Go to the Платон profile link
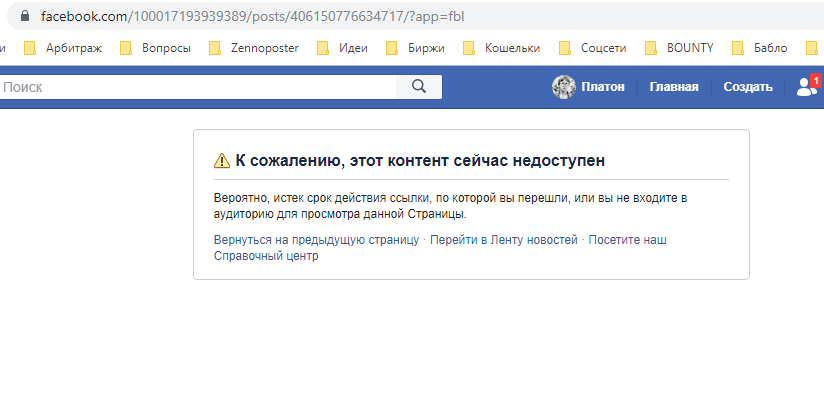Screen dimensions: 824x413 (603, 87)
